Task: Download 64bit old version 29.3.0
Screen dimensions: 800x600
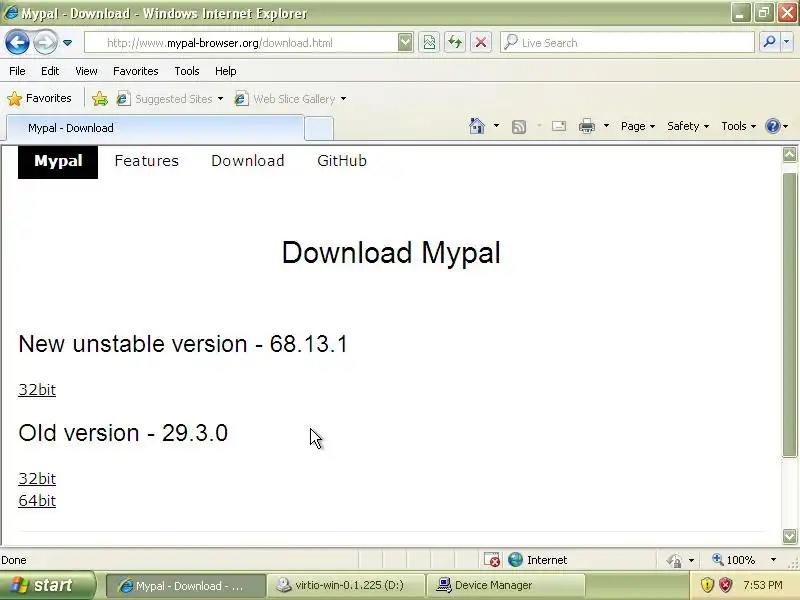Action: [x=37, y=501]
